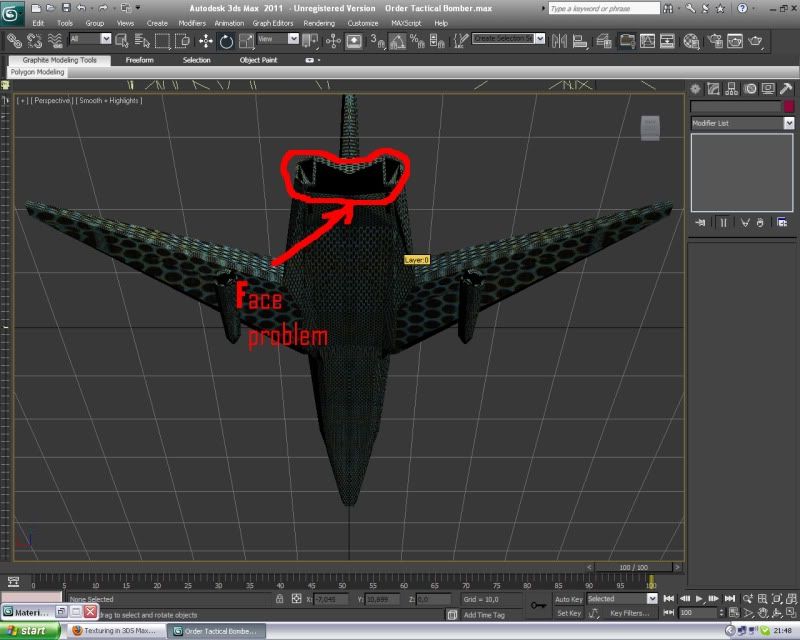This screenshot has height=640, width=800.
Task: Switch to the Utilities command panel
Action: pyautogui.click(x=786, y=89)
